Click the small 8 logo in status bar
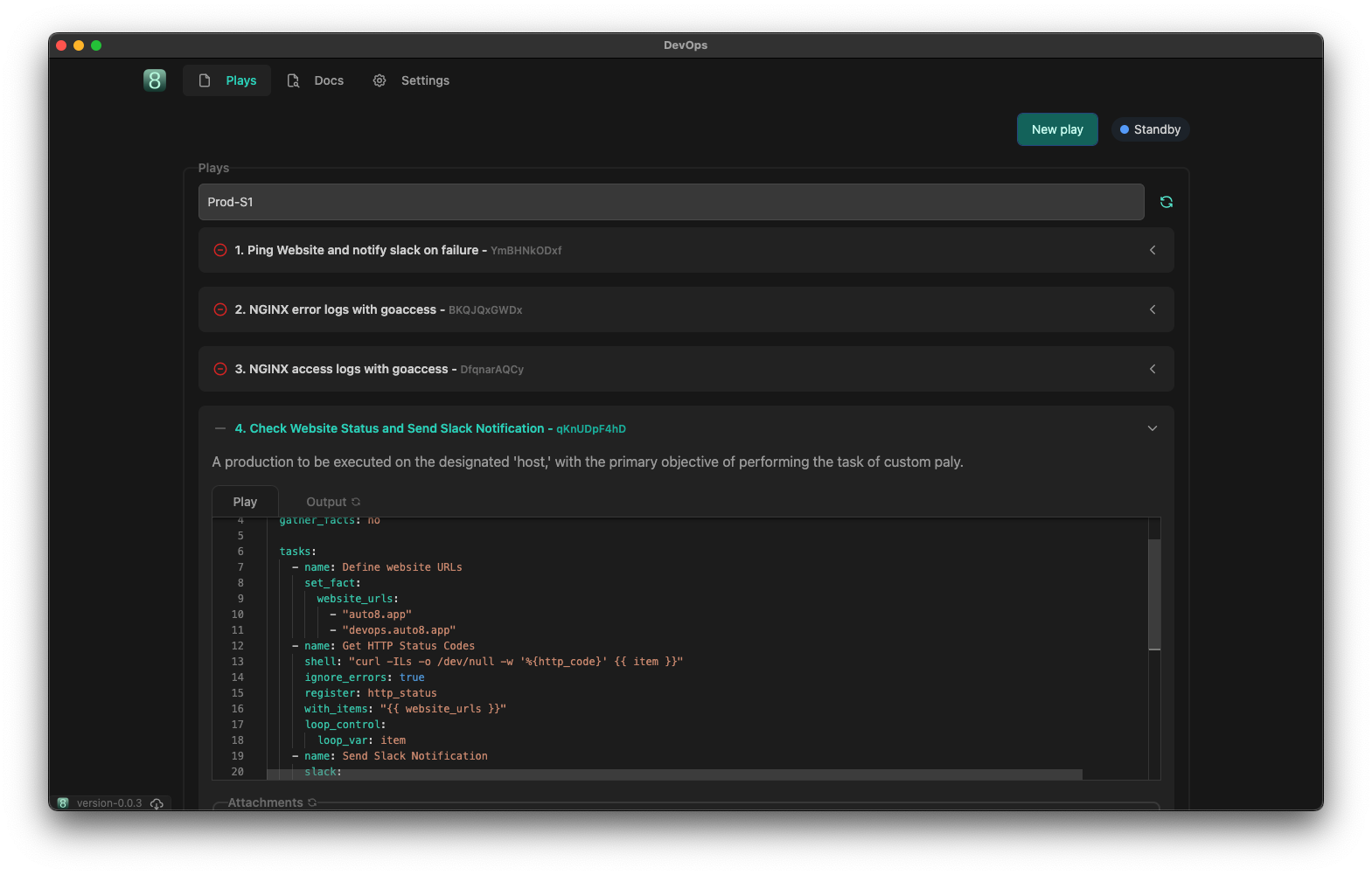This screenshot has width=1372, height=875. 63,803
